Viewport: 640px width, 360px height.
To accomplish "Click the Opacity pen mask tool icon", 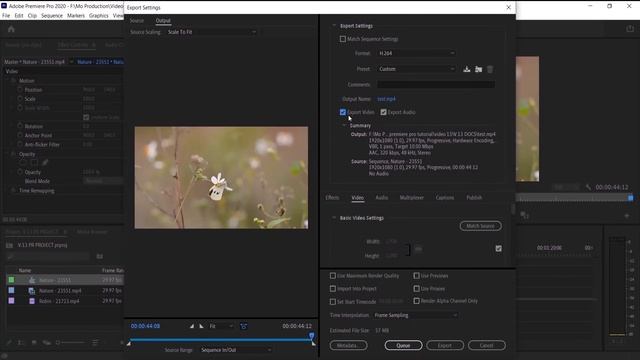I will click(45, 162).
